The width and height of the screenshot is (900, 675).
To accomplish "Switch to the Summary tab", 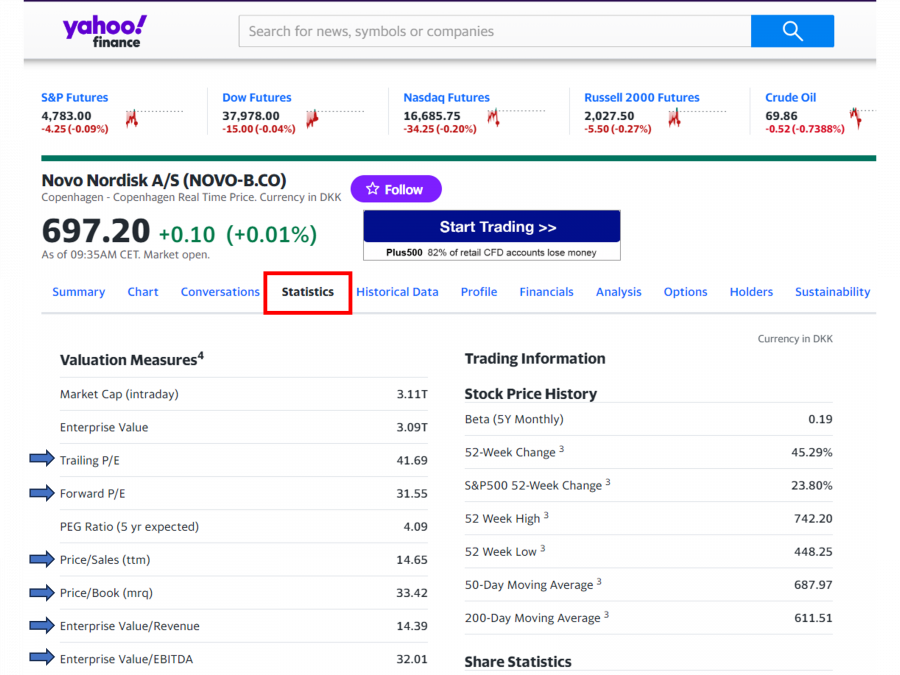I will click(x=78, y=292).
